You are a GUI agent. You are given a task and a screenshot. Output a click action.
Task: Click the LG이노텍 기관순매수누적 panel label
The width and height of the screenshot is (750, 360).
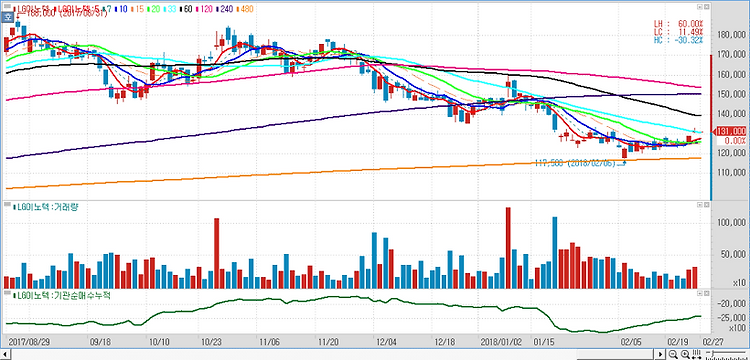click(62, 295)
